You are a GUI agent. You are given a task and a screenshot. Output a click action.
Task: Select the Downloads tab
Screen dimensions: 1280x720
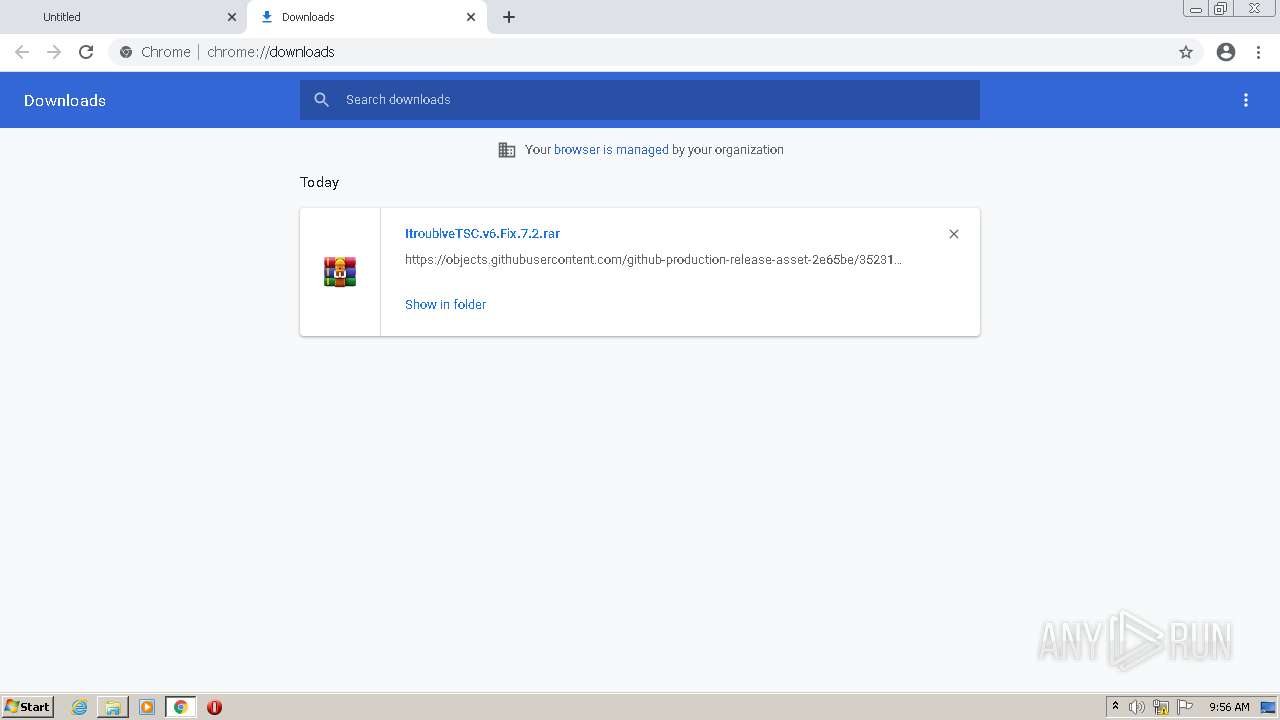point(366,17)
